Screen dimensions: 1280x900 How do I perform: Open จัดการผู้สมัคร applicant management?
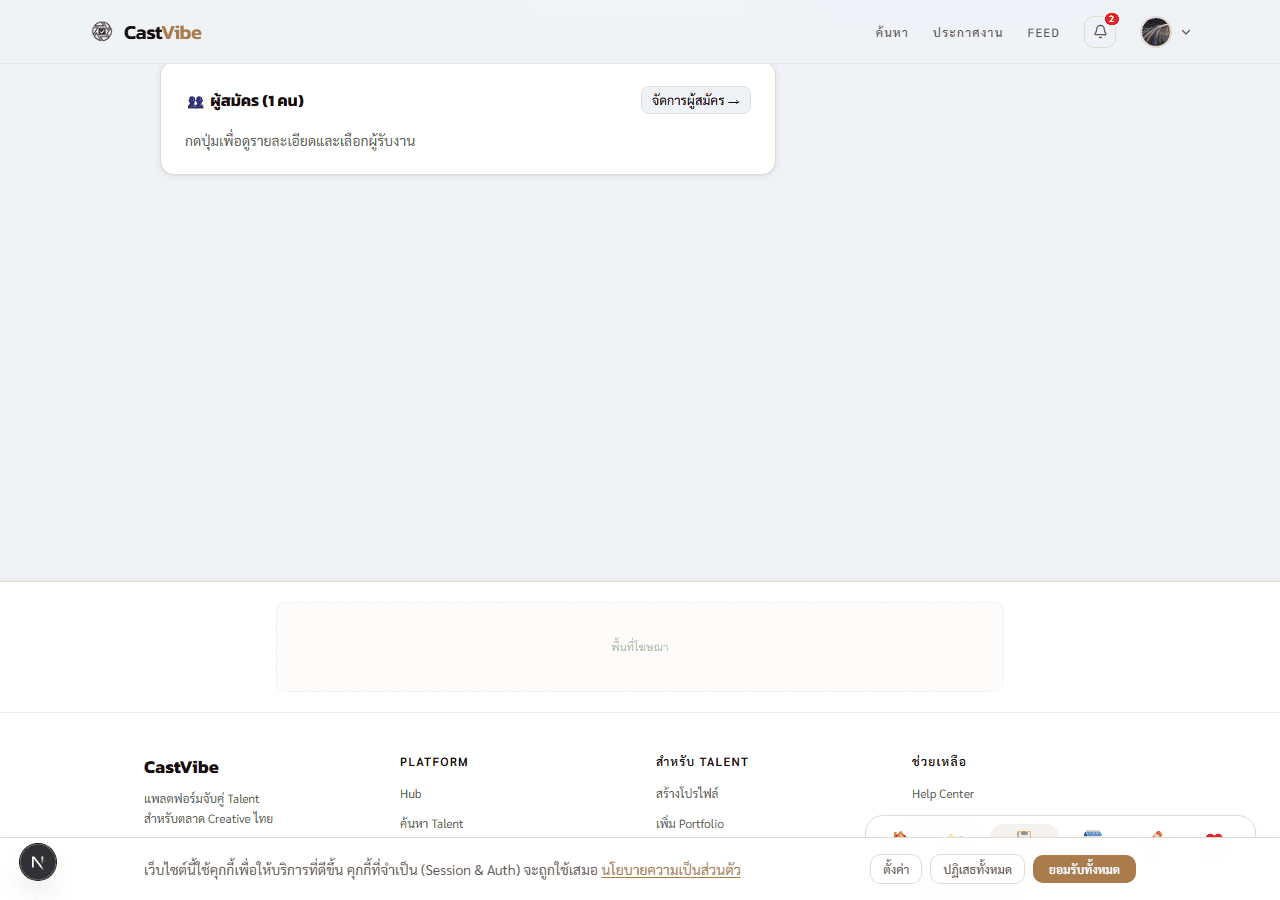tap(696, 100)
